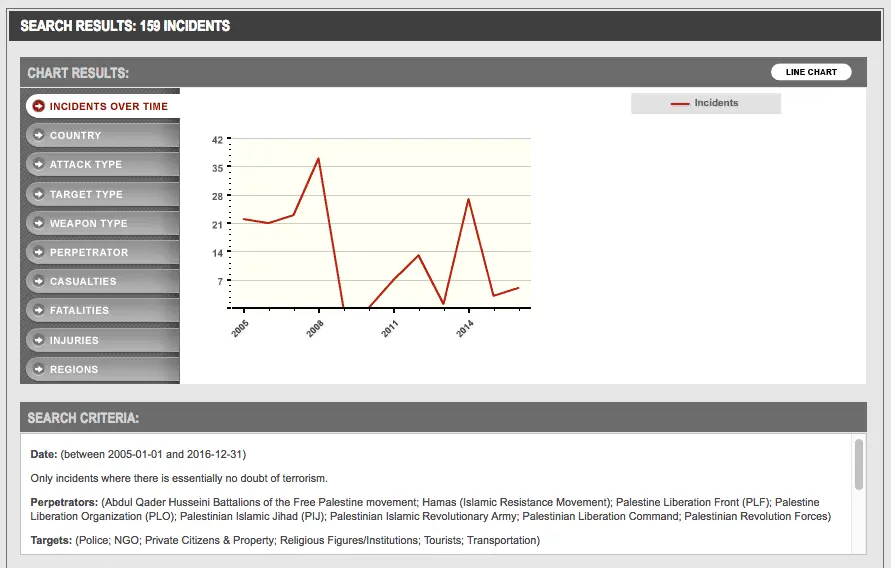This screenshot has width=891, height=568.
Task: Switch to the Attack Type chart
Action: pyautogui.click(x=103, y=164)
